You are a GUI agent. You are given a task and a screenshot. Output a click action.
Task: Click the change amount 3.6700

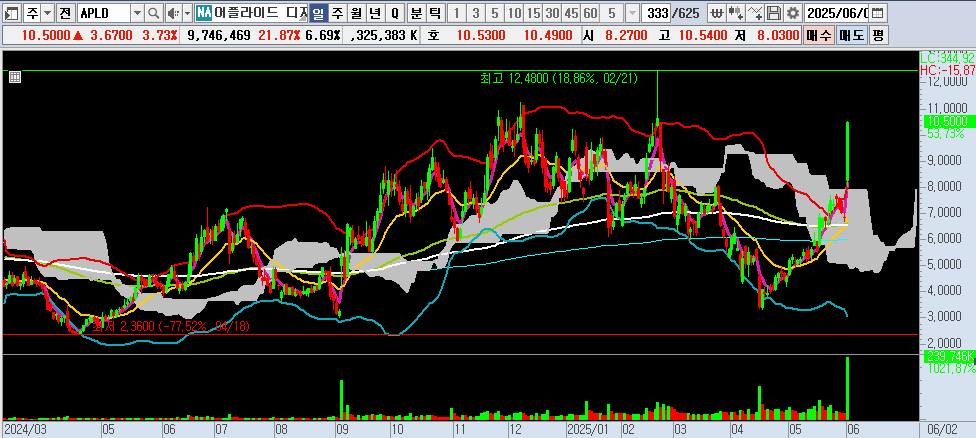pyautogui.click(x=111, y=35)
